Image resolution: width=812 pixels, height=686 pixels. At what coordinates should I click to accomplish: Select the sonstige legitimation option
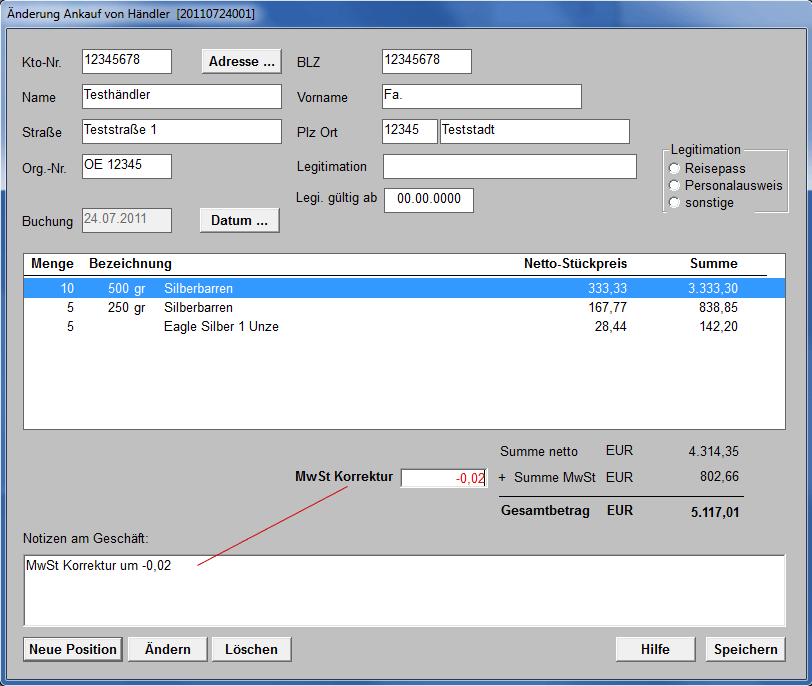[675, 203]
